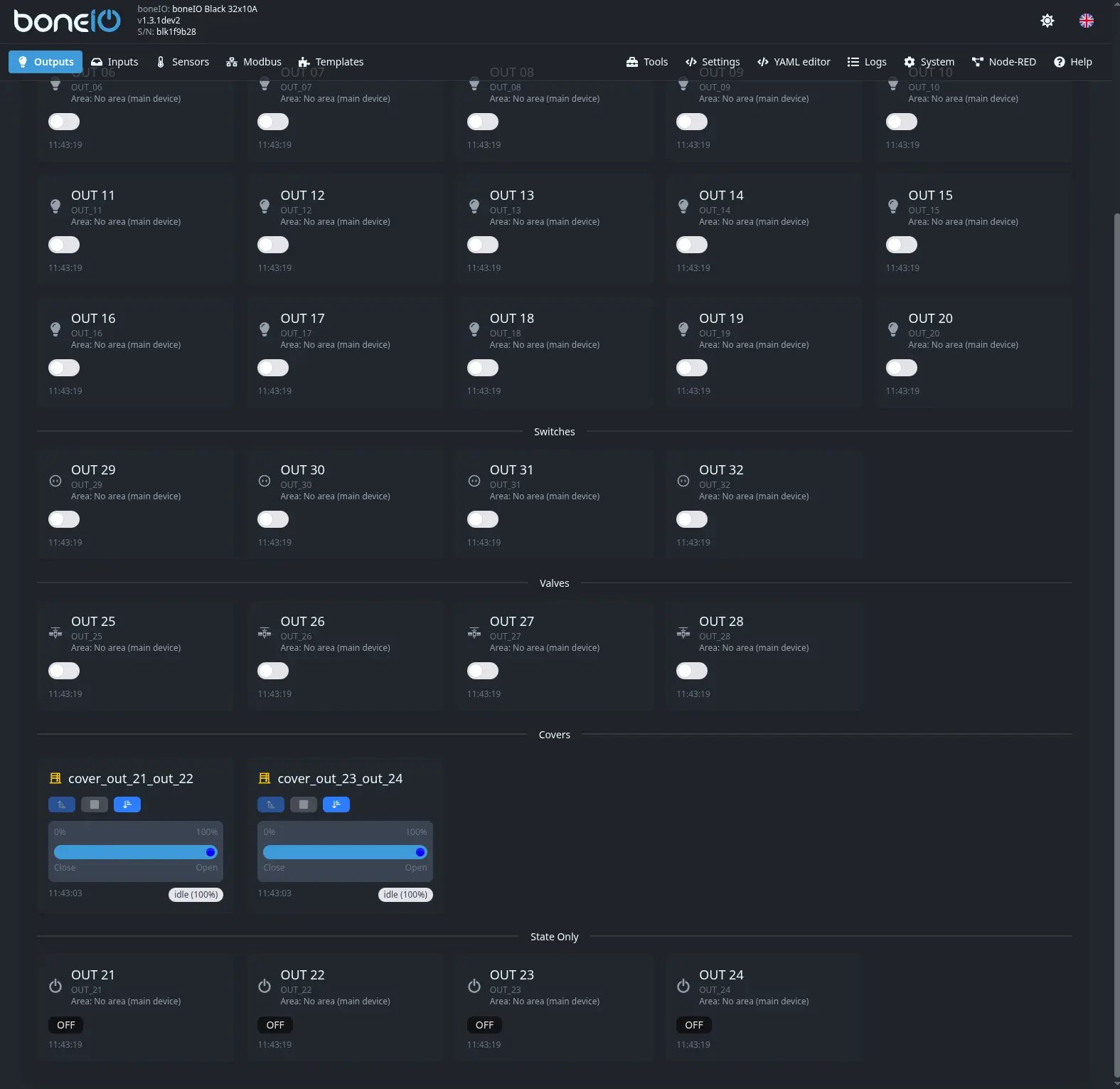The width and height of the screenshot is (1120, 1089).
Task: Click the socket icon on OUT 29
Action: click(x=55, y=481)
